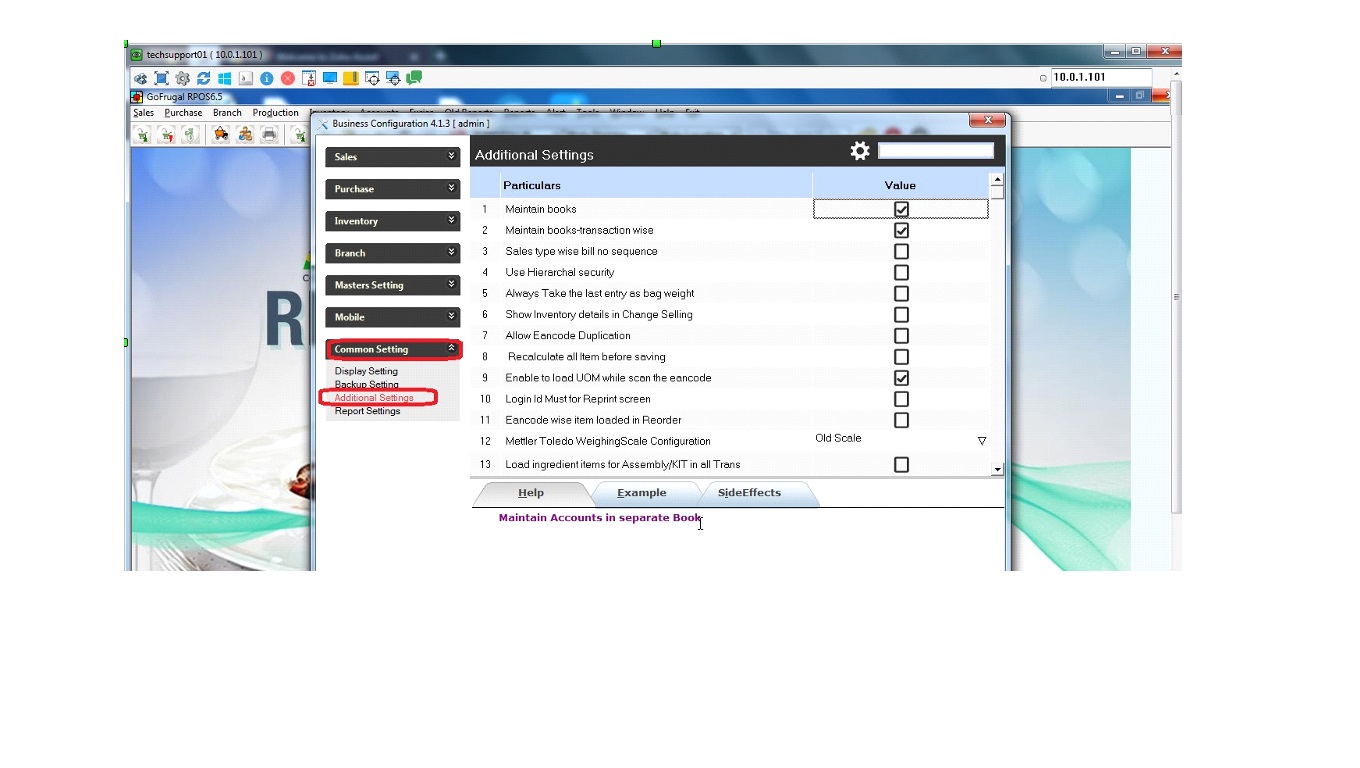
Task: Open the green chat bubbles icon
Action: pos(414,78)
